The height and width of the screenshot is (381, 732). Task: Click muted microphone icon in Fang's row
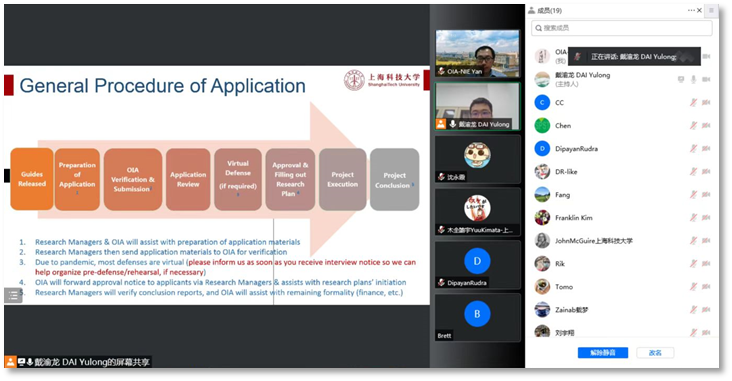[693, 194]
